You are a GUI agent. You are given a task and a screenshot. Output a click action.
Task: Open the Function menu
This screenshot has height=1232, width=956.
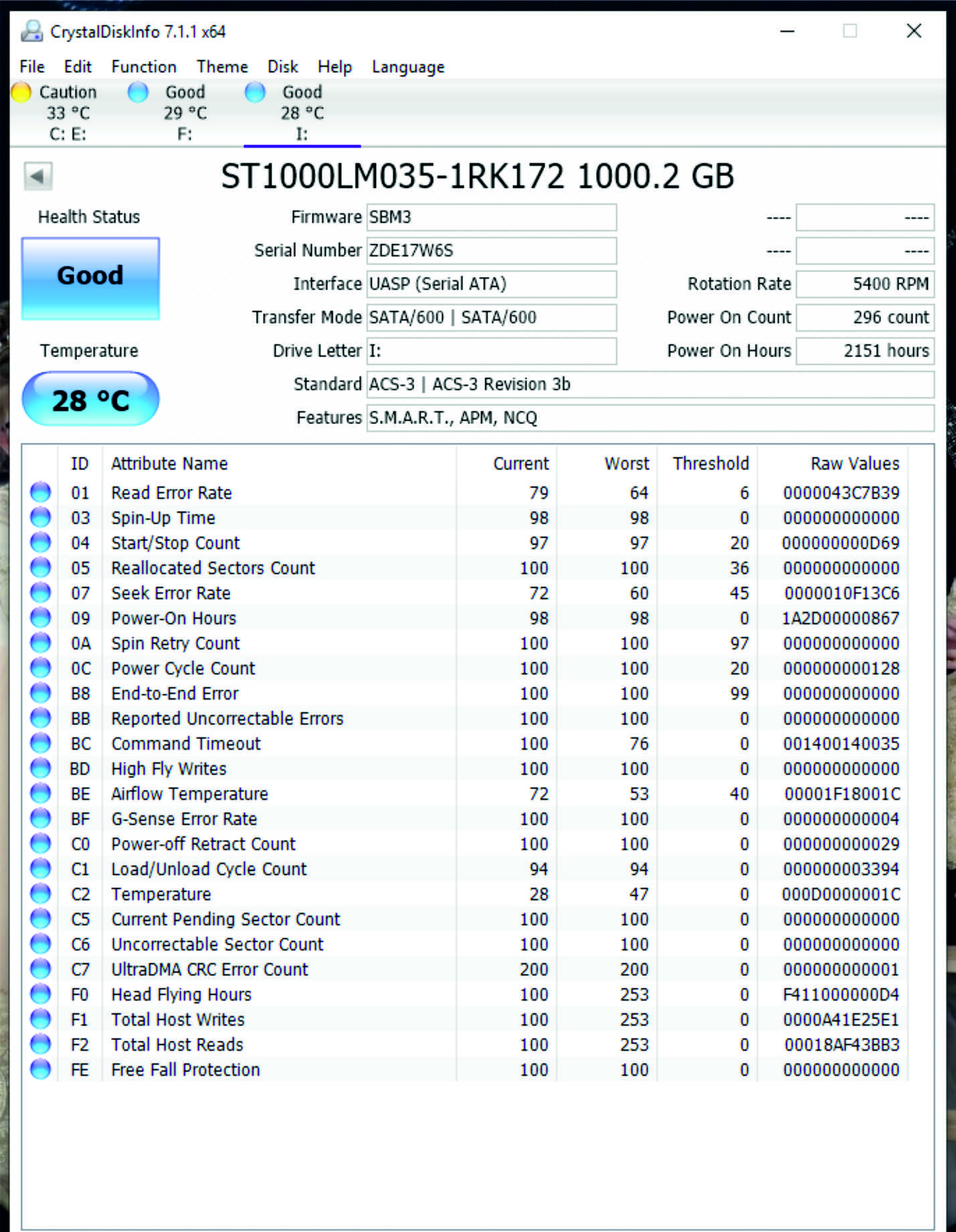coord(144,67)
